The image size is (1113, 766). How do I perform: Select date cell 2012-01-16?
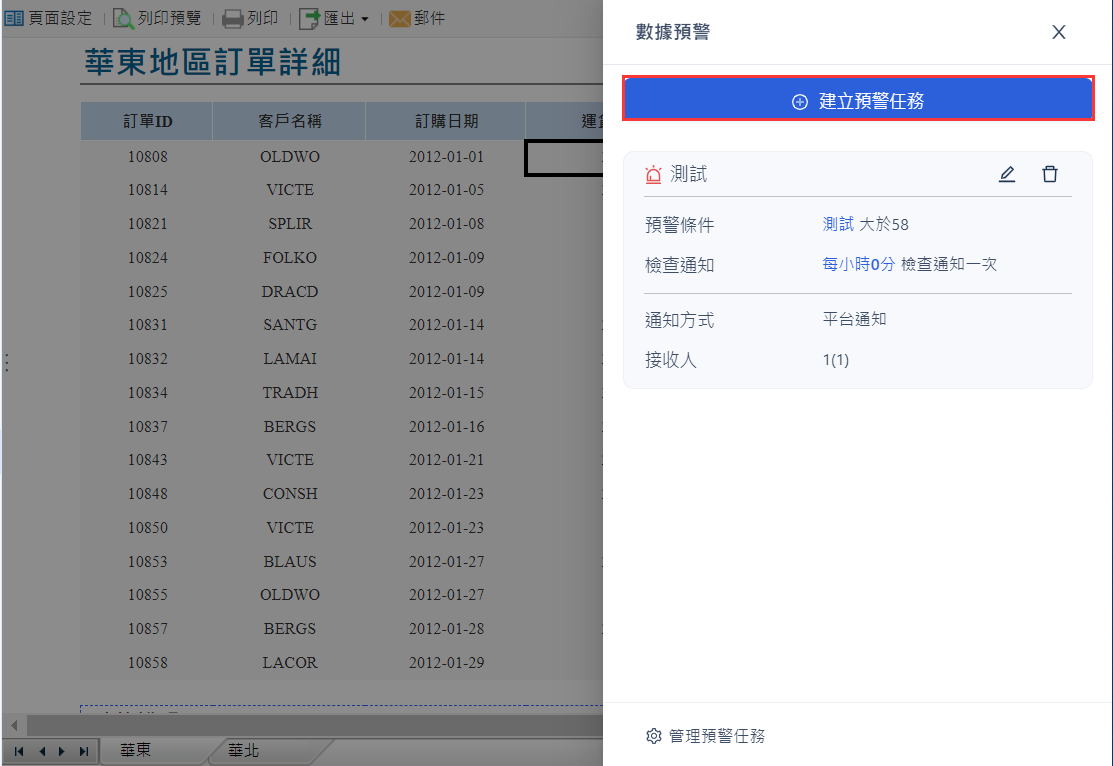446,427
